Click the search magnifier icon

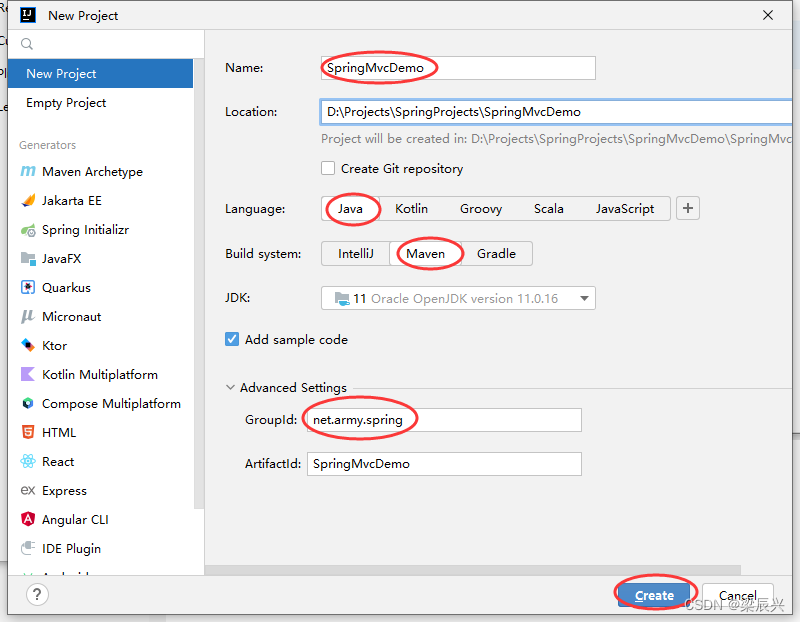point(27,44)
